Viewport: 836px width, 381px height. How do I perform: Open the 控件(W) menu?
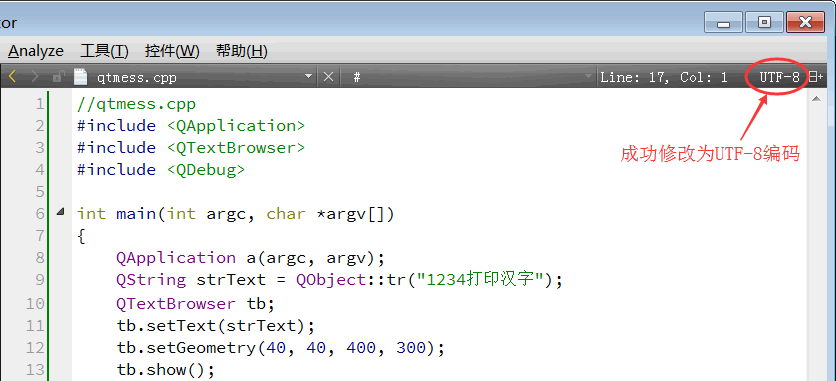pyautogui.click(x=172, y=51)
